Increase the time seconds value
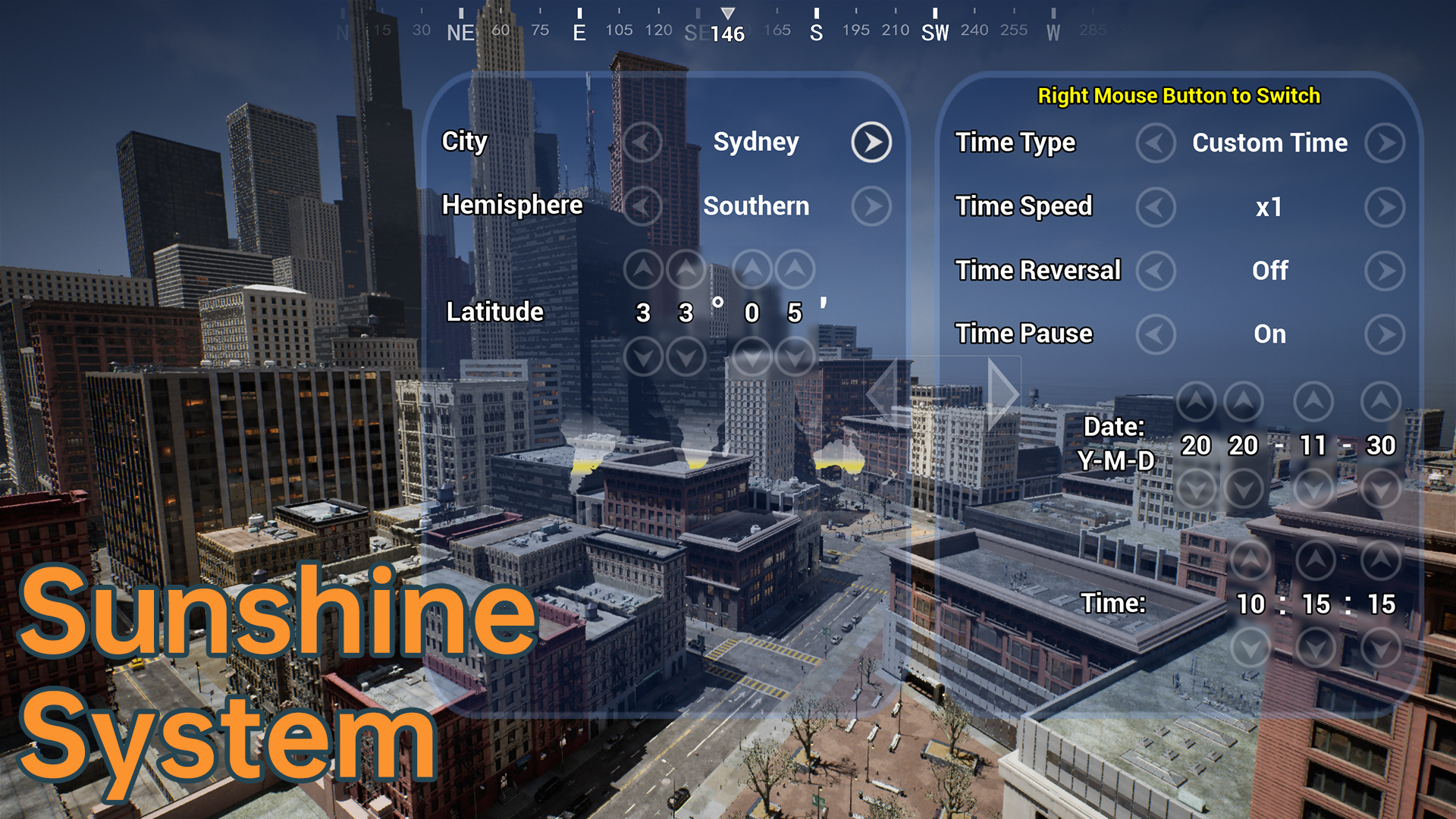The width and height of the screenshot is (1456, 819). pyautogui.click(x=1381, y=560)
